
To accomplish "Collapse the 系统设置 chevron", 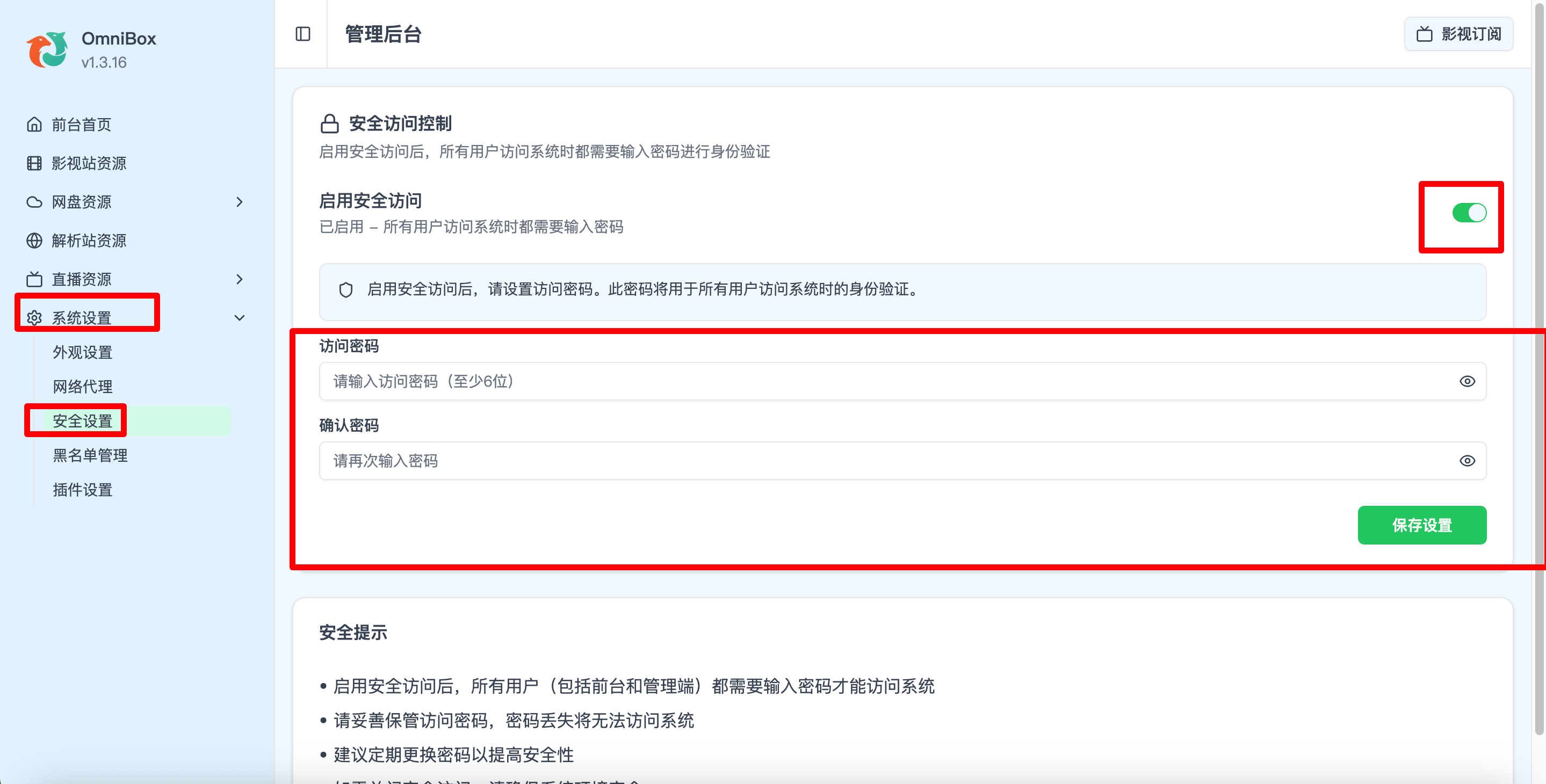I will click(x=240, y=318).
